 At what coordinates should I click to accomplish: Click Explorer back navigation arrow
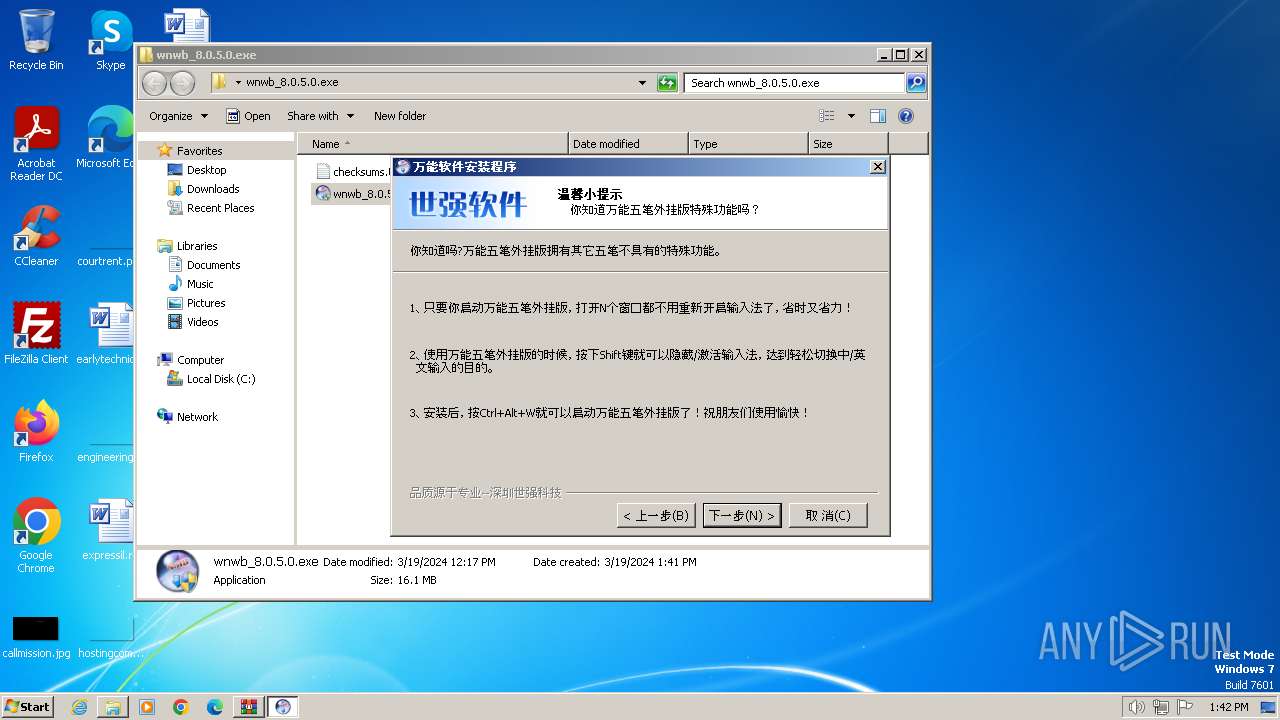point(155,83)
